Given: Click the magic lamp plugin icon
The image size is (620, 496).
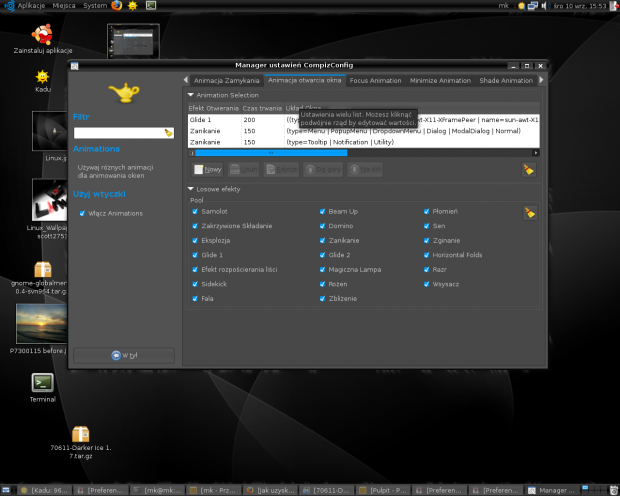Looking at the screenshot, I should tap(124, 93).
